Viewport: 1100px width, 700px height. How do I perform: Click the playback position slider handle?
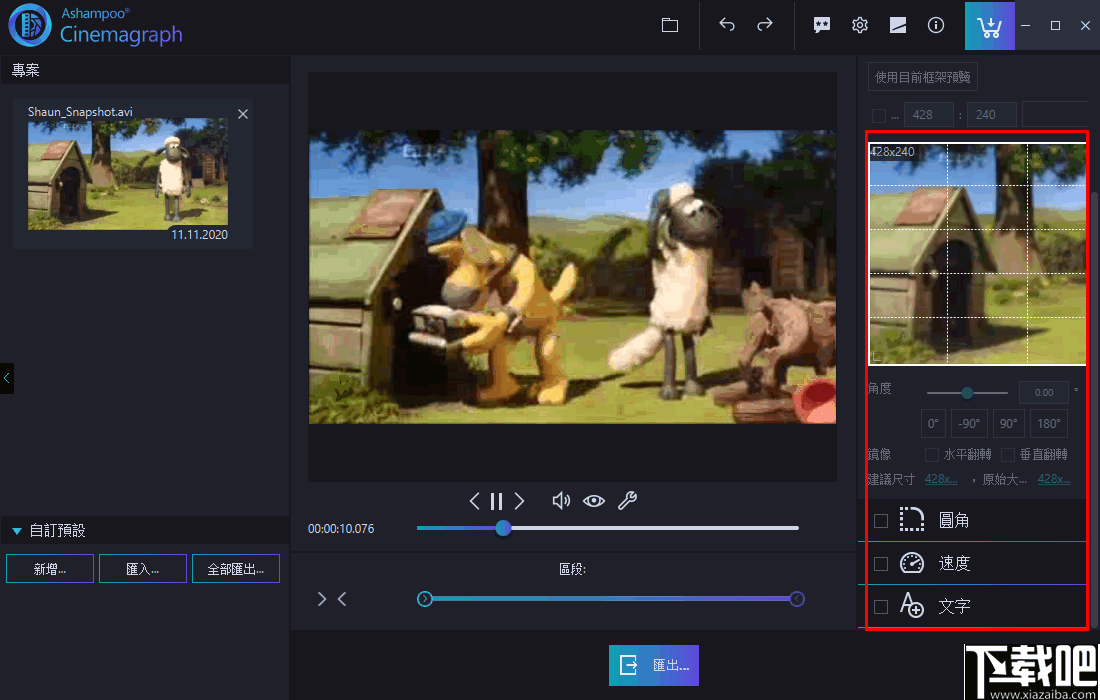click(503, 528)
